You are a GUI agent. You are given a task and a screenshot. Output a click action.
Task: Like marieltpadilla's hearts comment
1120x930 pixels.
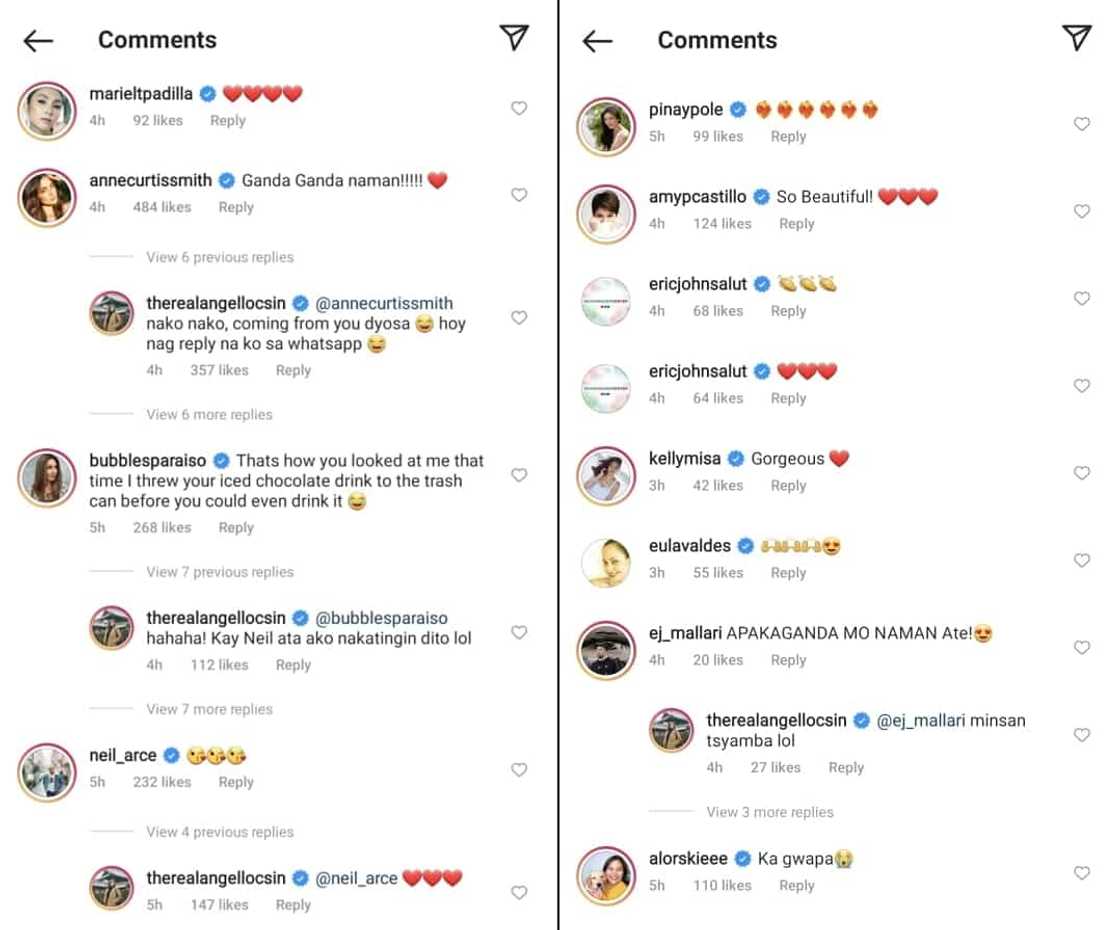[519, 108]
